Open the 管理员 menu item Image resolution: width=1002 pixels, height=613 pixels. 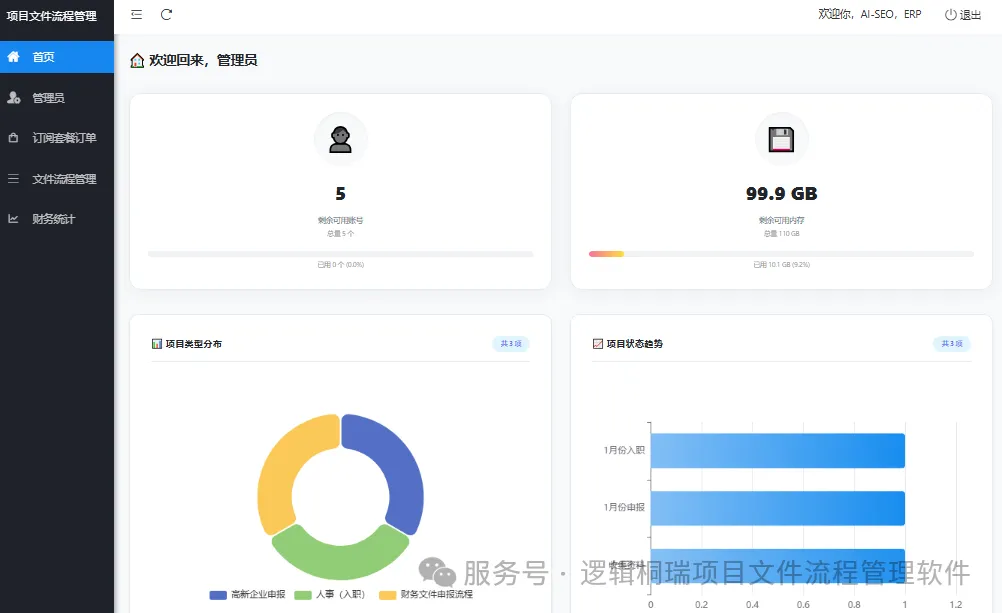57,98
